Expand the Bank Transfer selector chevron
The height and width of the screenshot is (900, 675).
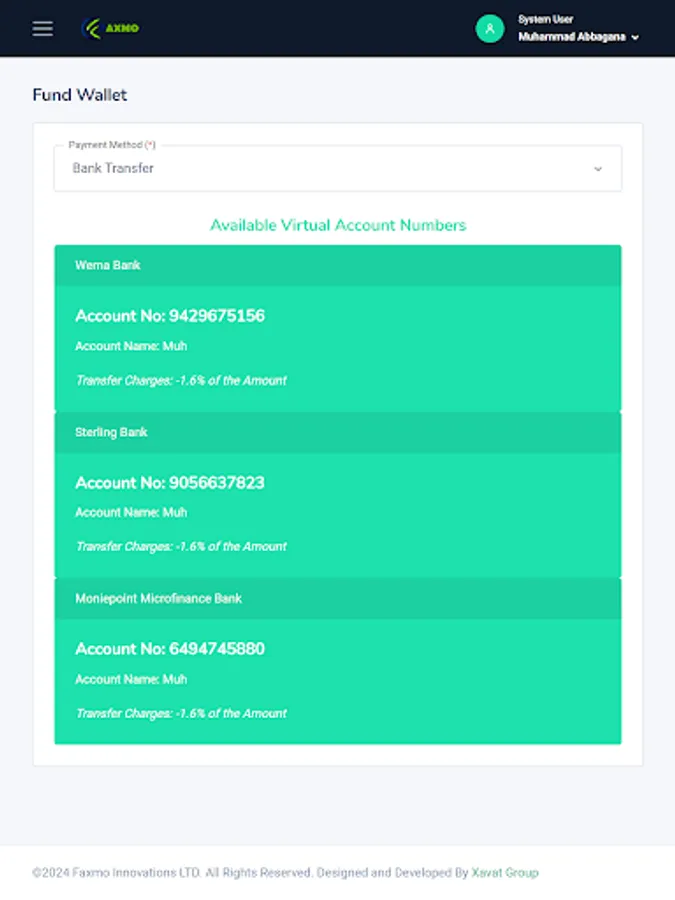[x=598, y=168]
